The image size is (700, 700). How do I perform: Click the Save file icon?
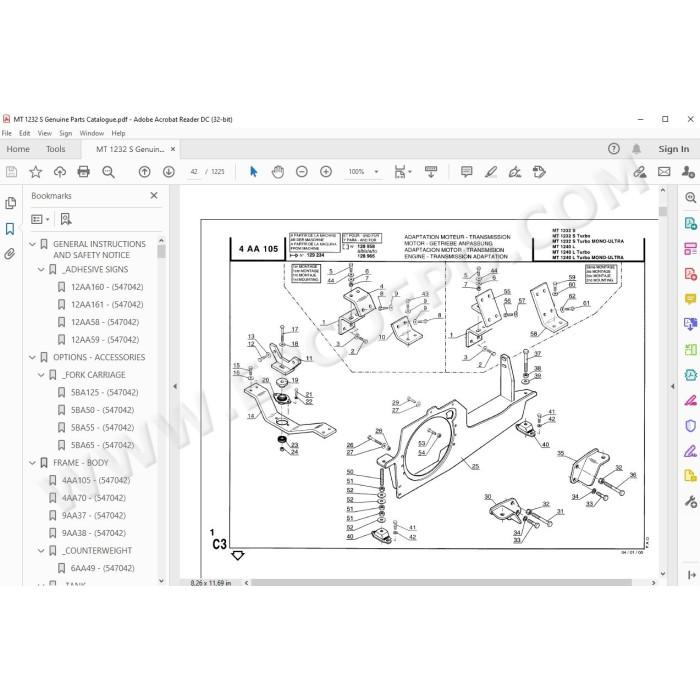[11, 172]
